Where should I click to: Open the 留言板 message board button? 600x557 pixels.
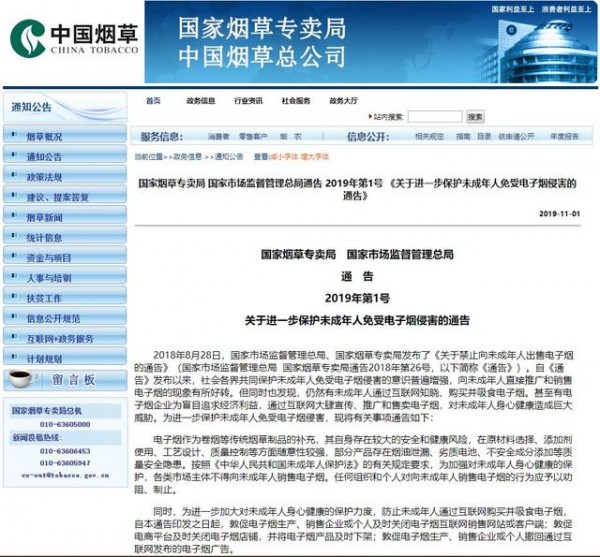[65, 380]
